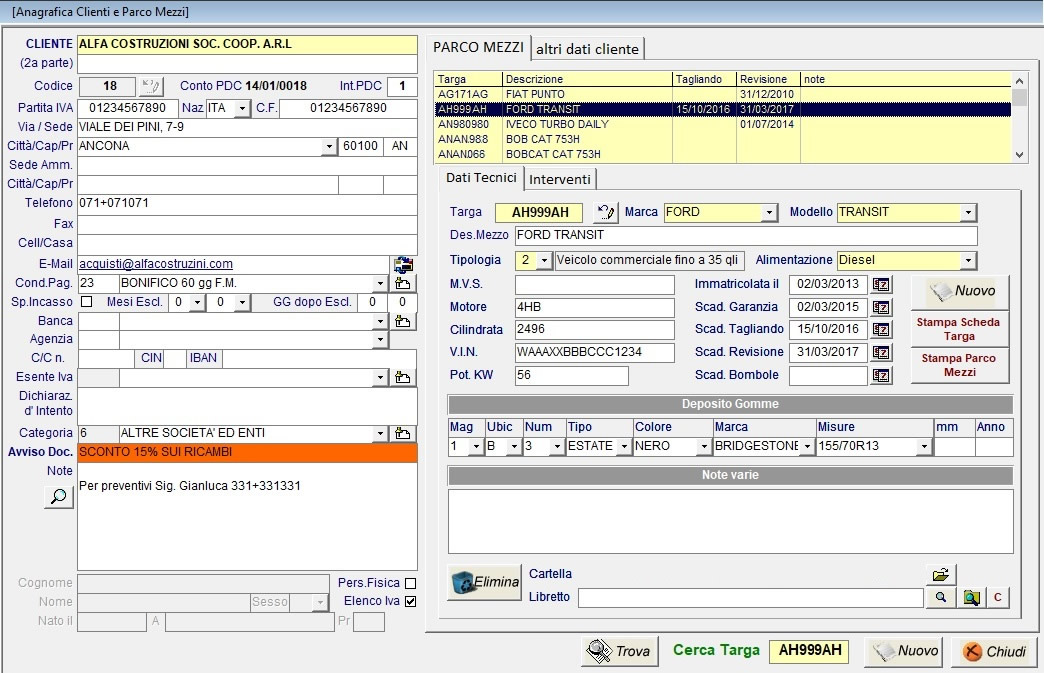Click the vehicle list scroll-up arrow
This screenshot has width=1044, height=673.
click(1019, 80)
